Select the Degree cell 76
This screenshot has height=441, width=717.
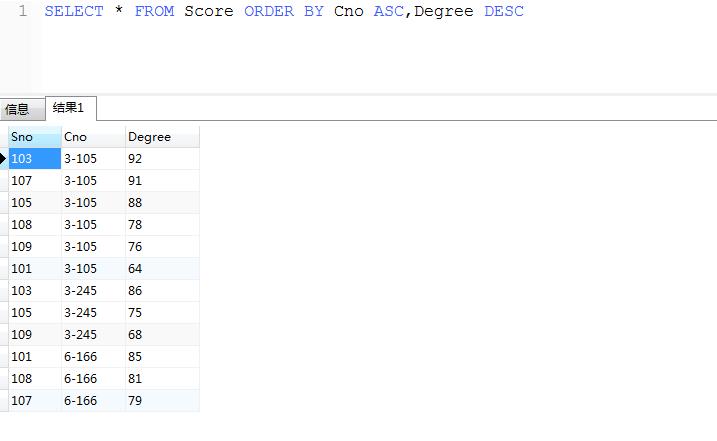click(x=162, y=247)
